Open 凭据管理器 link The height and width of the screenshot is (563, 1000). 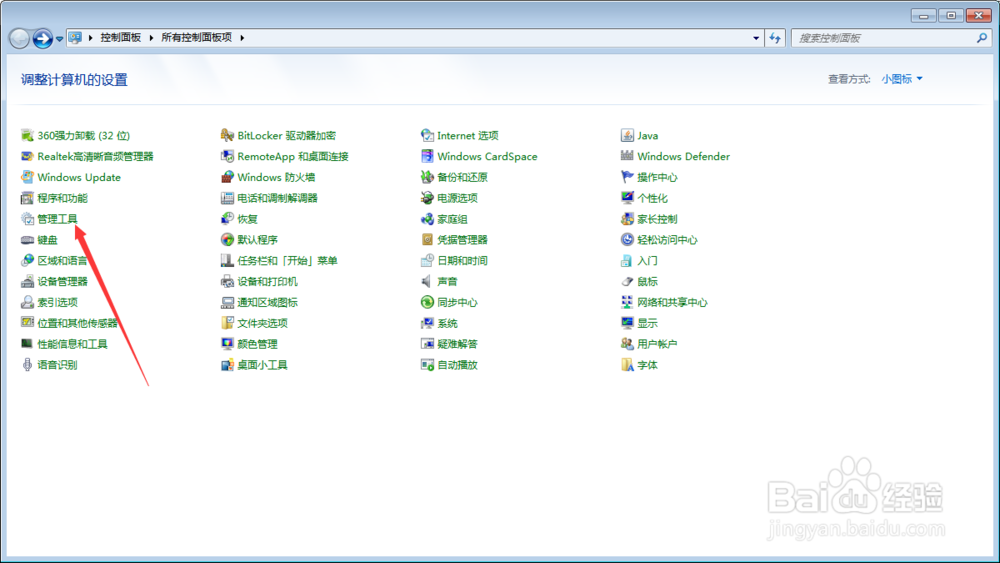[462, 240]
